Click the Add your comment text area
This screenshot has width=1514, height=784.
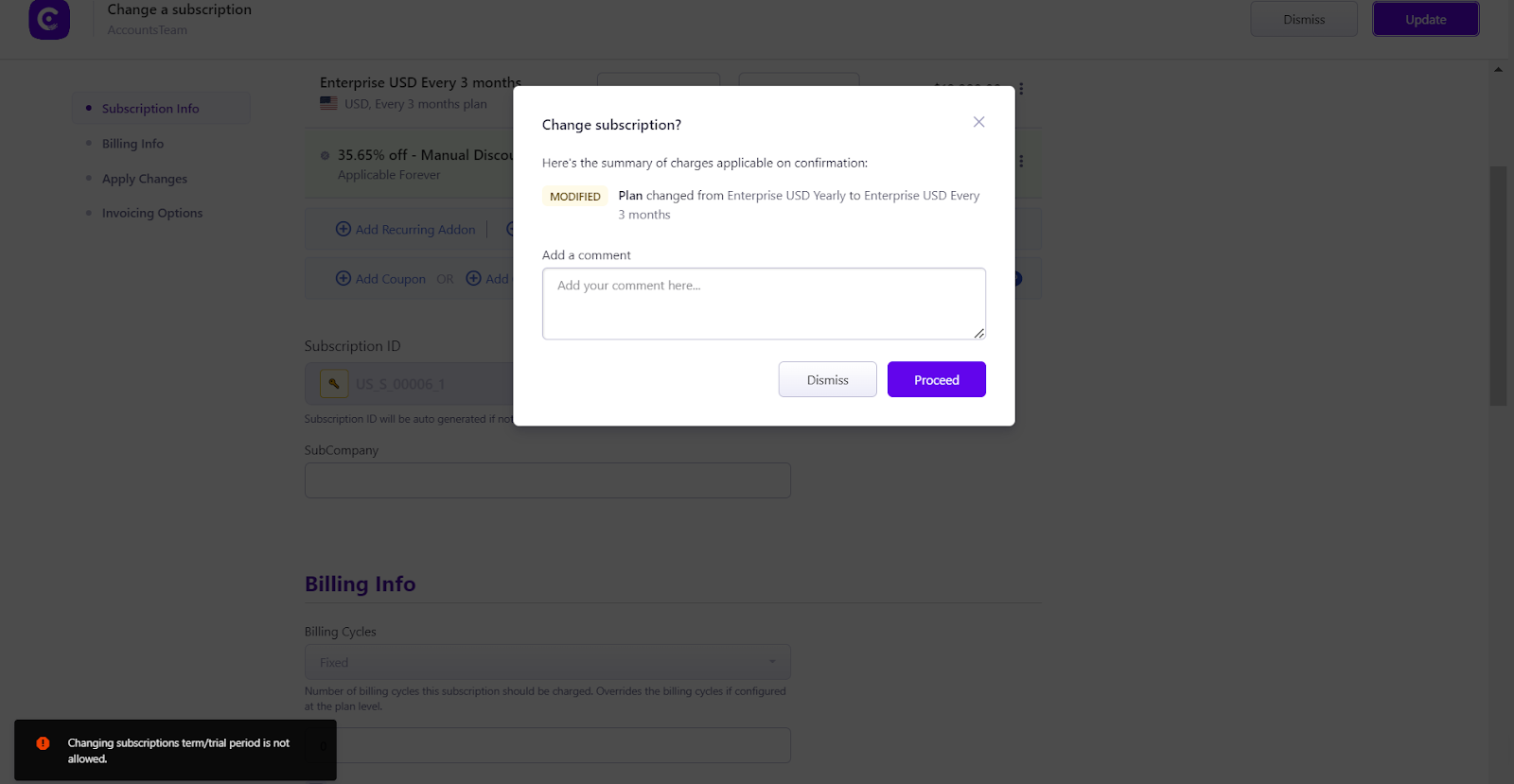pyautogui.click(x=764, y=304)
